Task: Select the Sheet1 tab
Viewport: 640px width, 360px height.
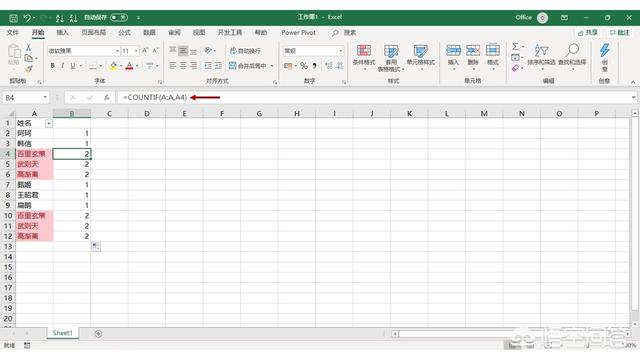Action: (62, 333)
